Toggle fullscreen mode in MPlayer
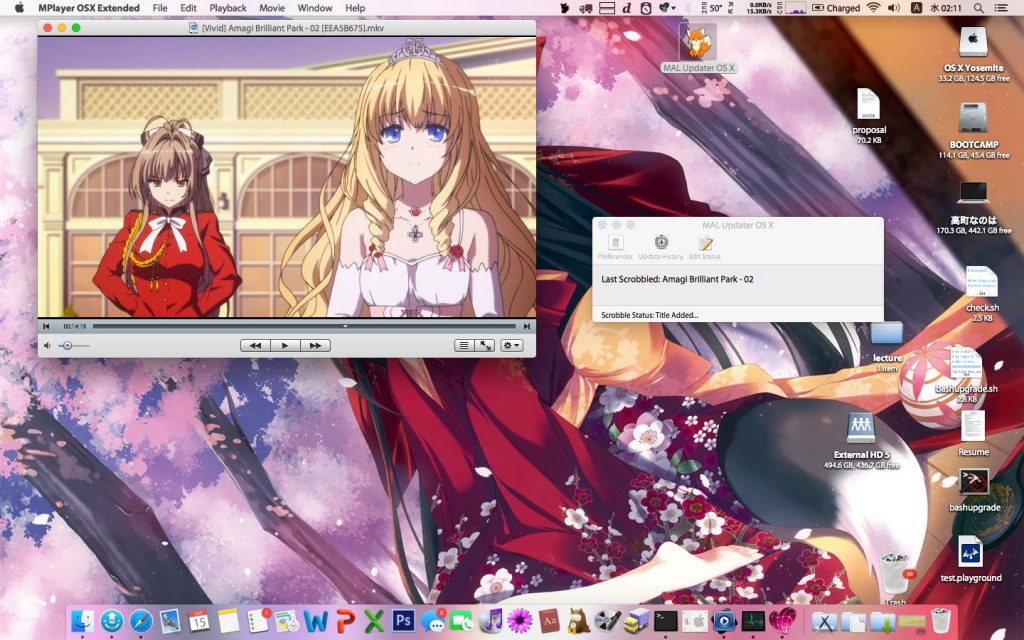This screenshot has width=1024, height=640. pyautogui.click(x=485, y=345)
